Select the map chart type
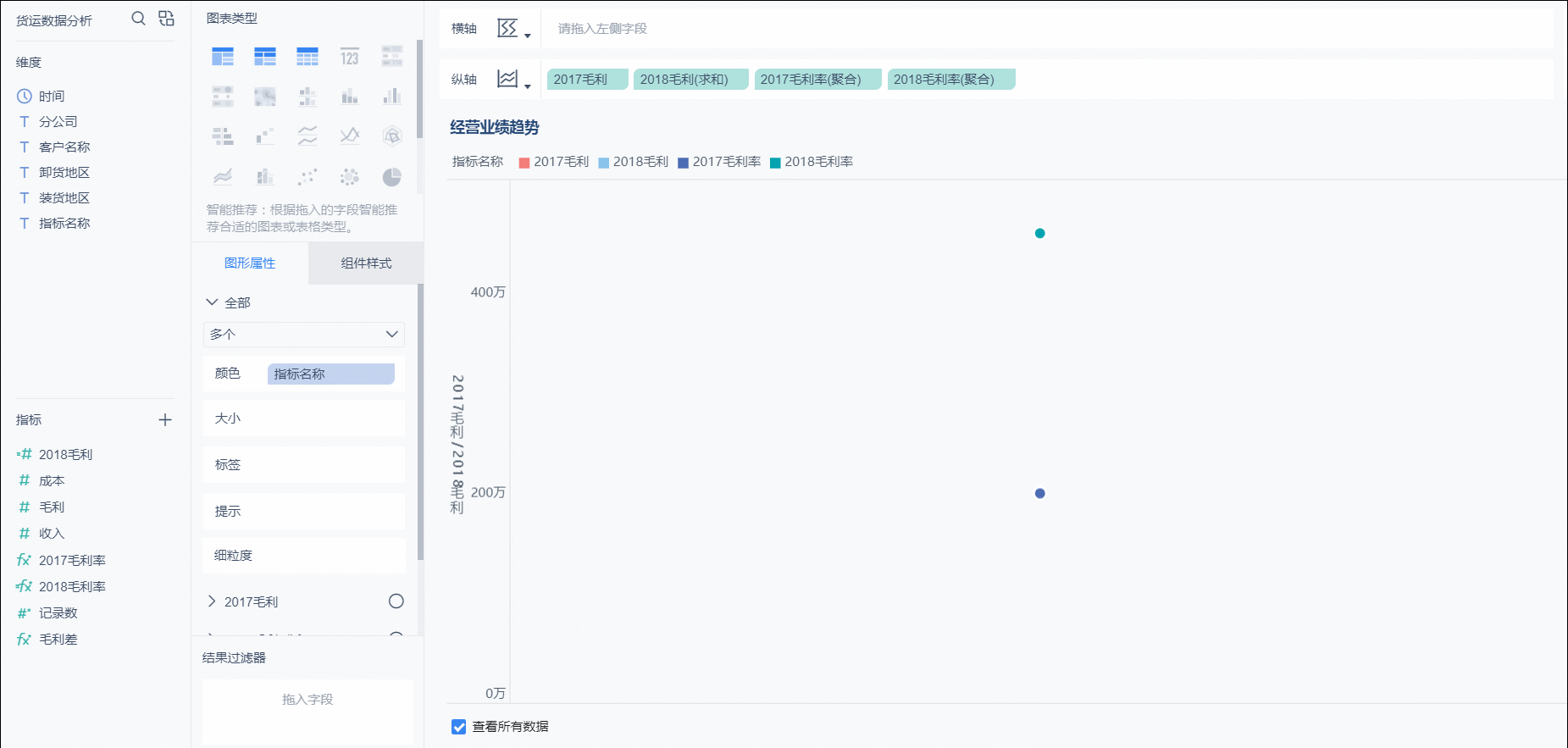Screen dimensions: 1568x748 (265, 97)
